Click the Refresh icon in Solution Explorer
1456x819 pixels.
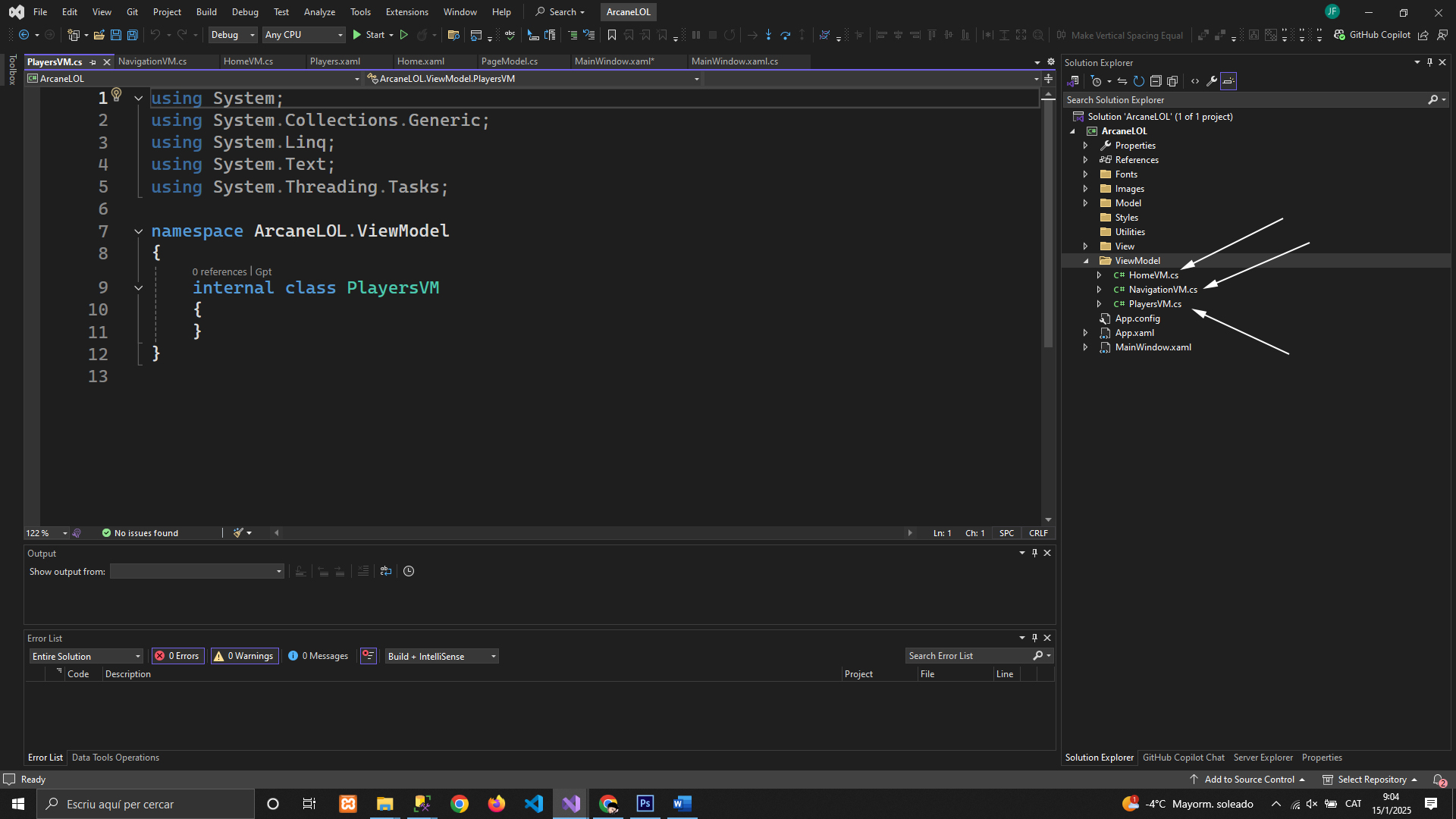[x=1139, y=81]
